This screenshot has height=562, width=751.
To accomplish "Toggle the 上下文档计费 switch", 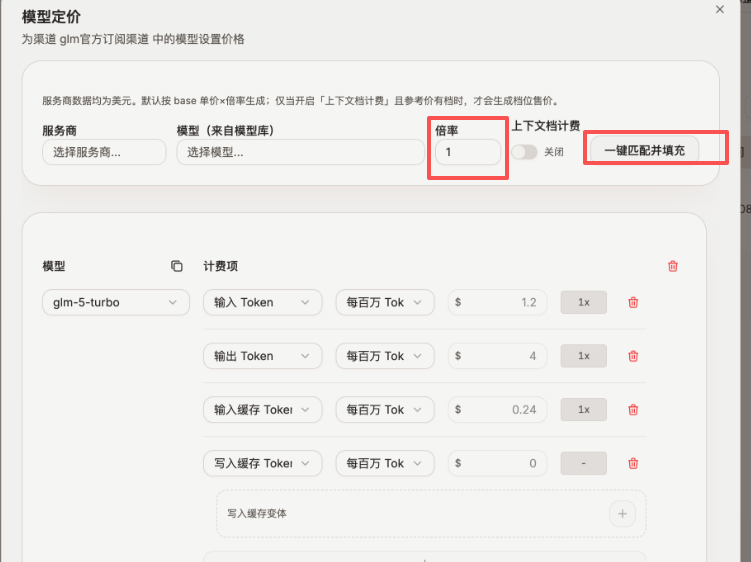I will pyautogui.click(x=524, y=152).
